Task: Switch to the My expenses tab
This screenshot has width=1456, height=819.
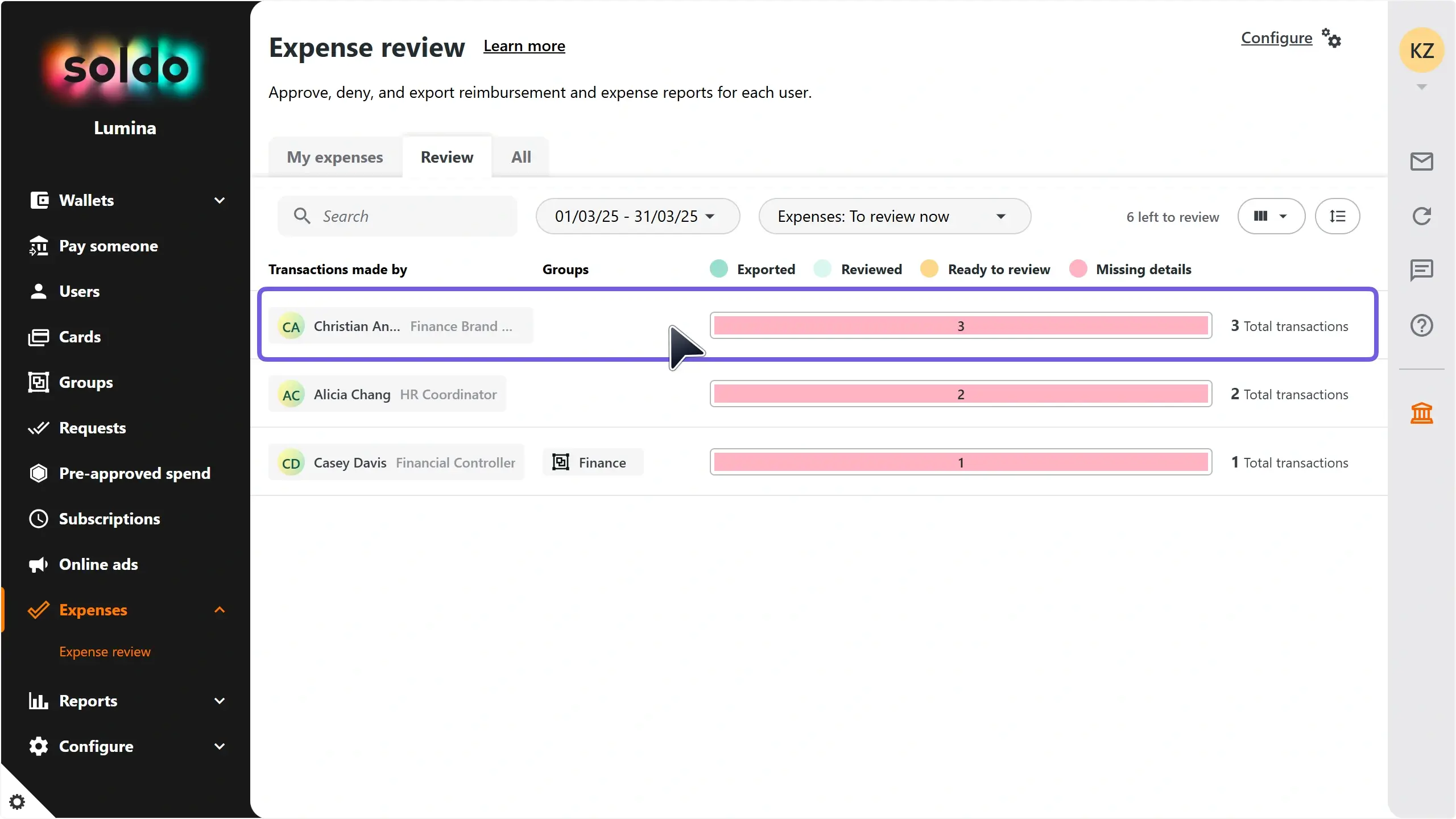Action: pyautogui.click(x=335, y=157)
